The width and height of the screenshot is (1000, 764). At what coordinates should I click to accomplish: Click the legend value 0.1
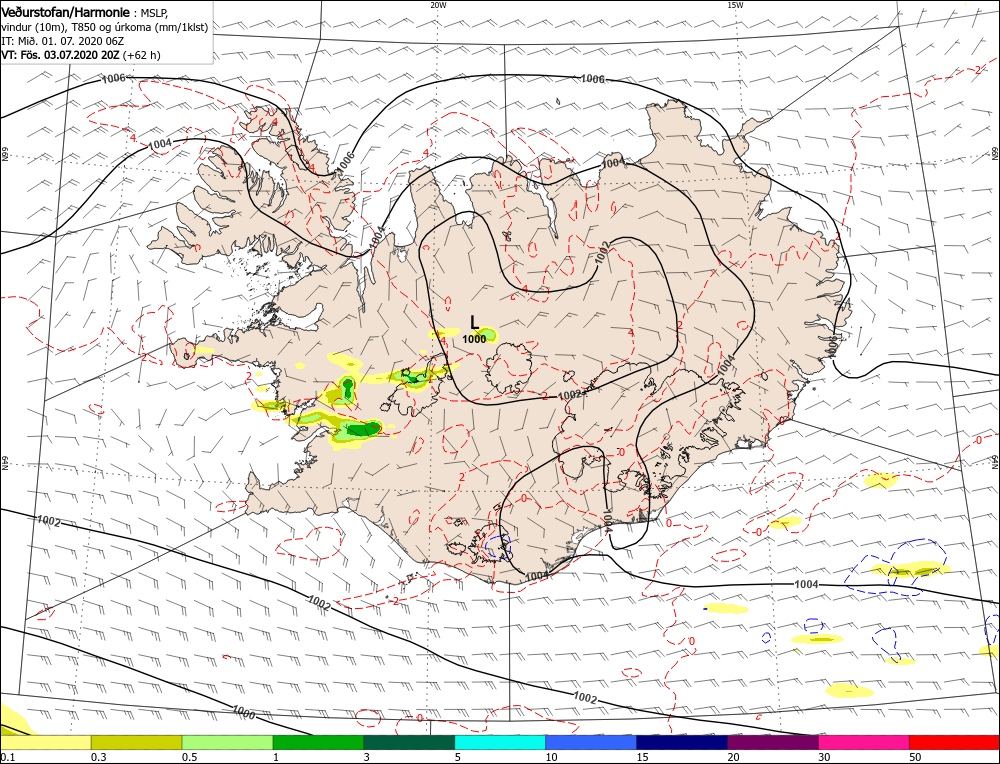pyautogui.click(x=8, y=757)
